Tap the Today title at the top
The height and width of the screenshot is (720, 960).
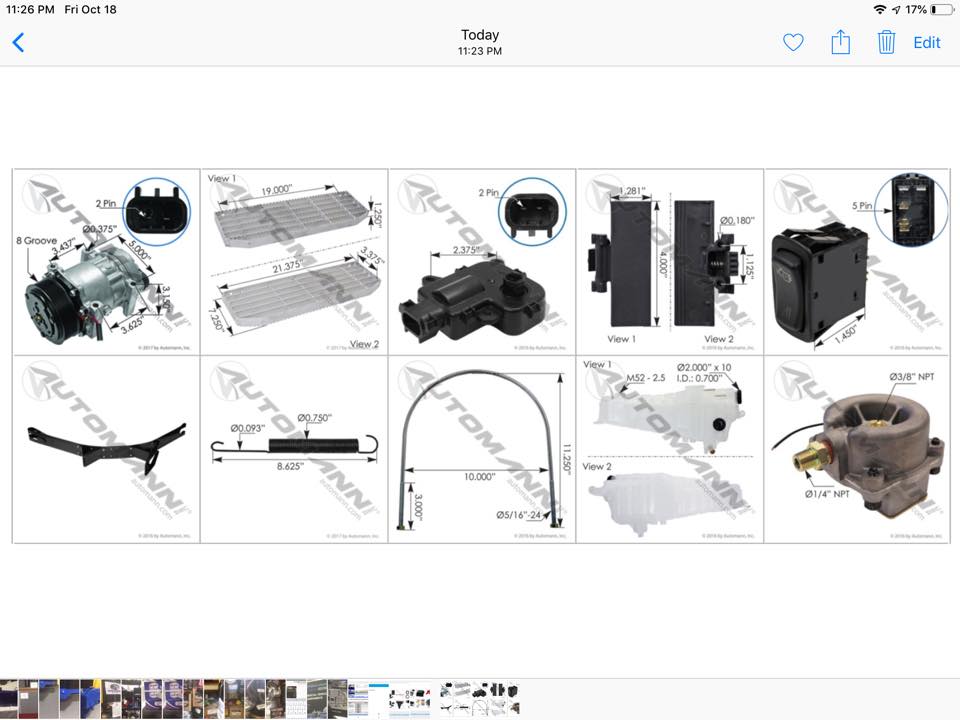tap(480, 36)
